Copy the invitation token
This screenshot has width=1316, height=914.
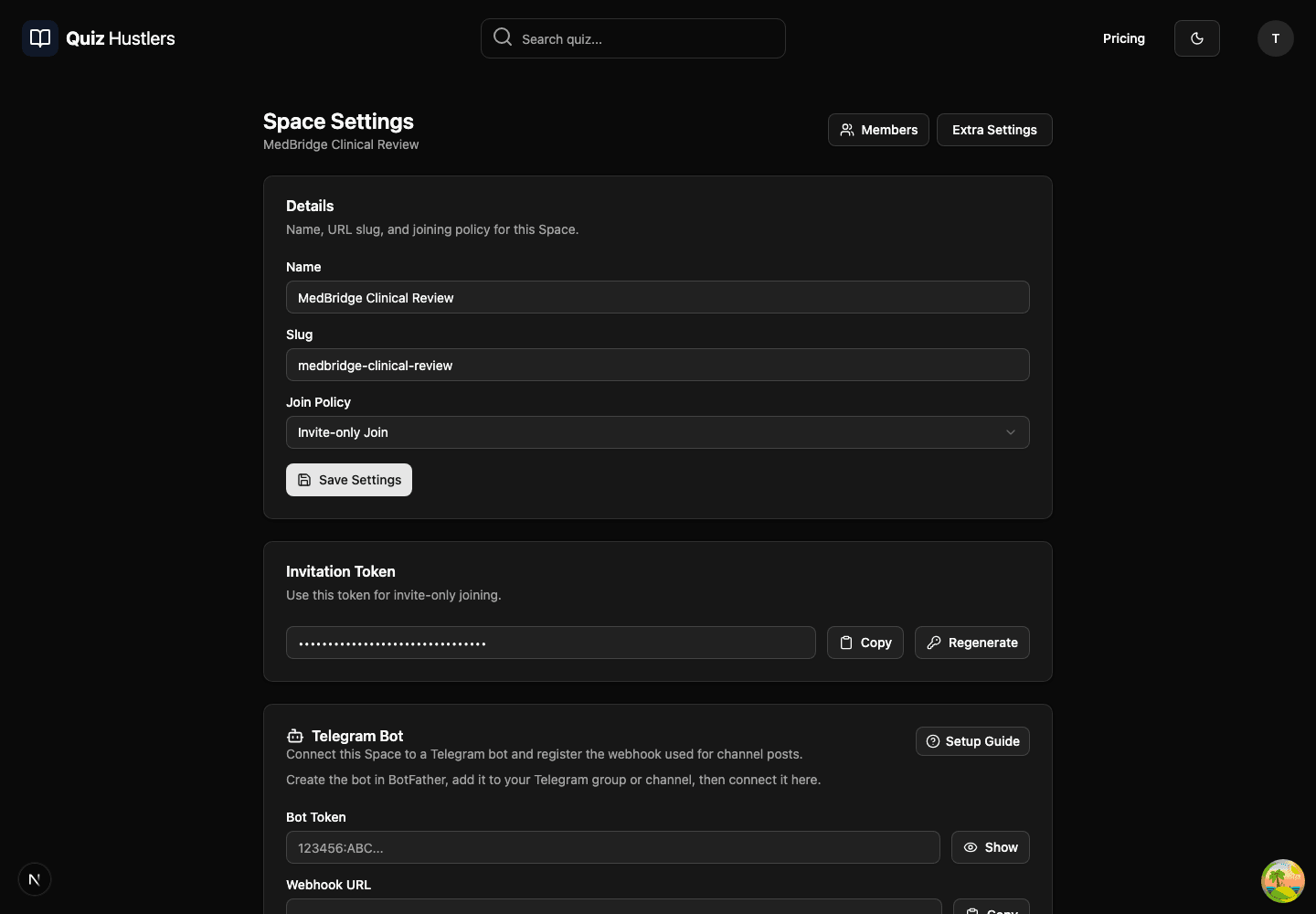(x=865, y=643)
